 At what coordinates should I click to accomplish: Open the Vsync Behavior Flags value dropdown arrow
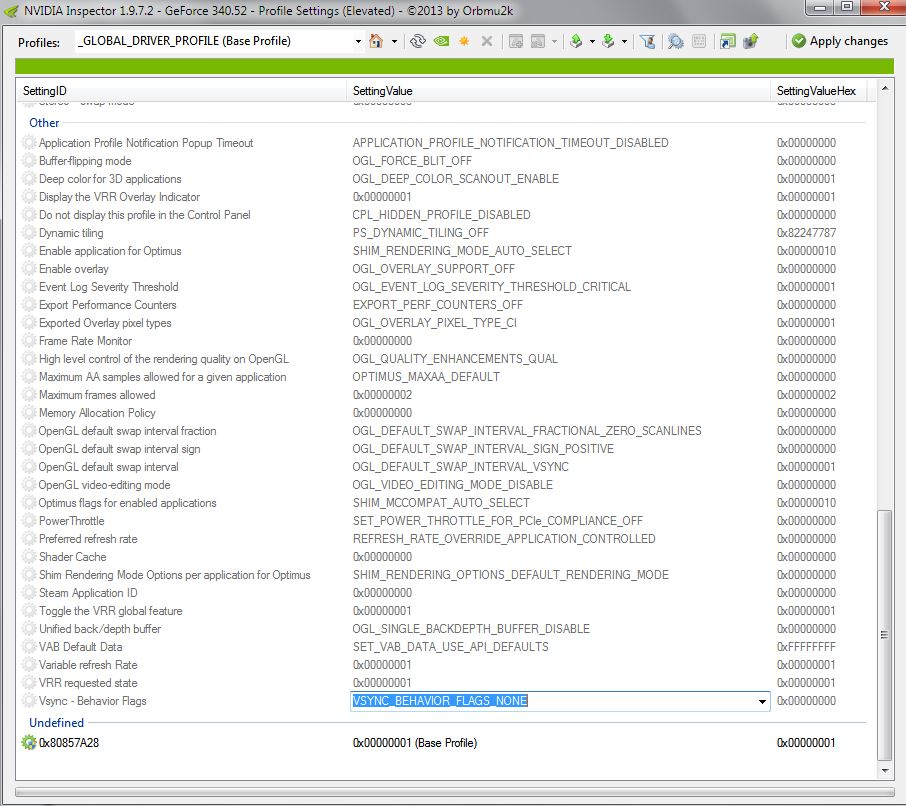(762, 701)
